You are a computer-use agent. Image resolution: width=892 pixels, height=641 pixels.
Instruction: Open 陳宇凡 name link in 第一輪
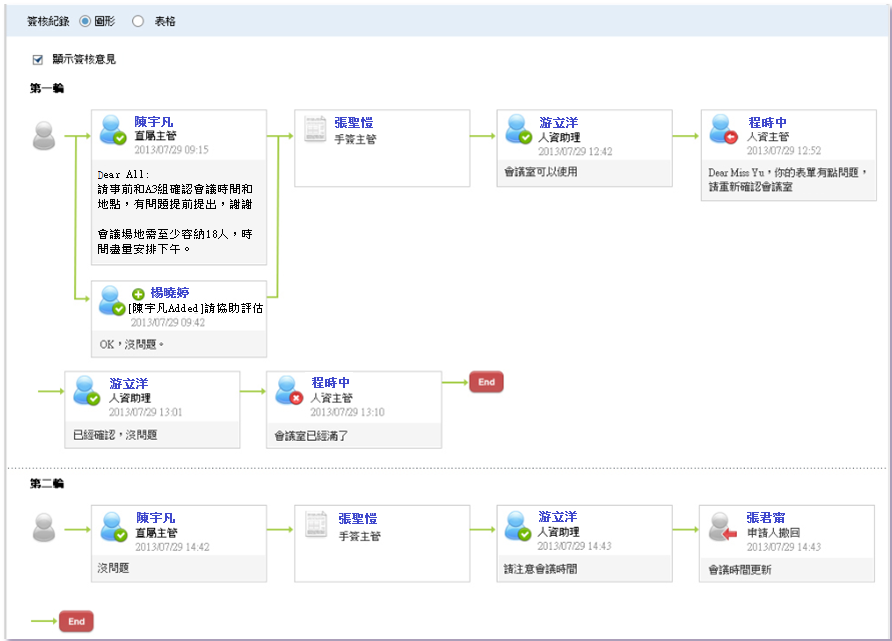[x=154, y=122]
